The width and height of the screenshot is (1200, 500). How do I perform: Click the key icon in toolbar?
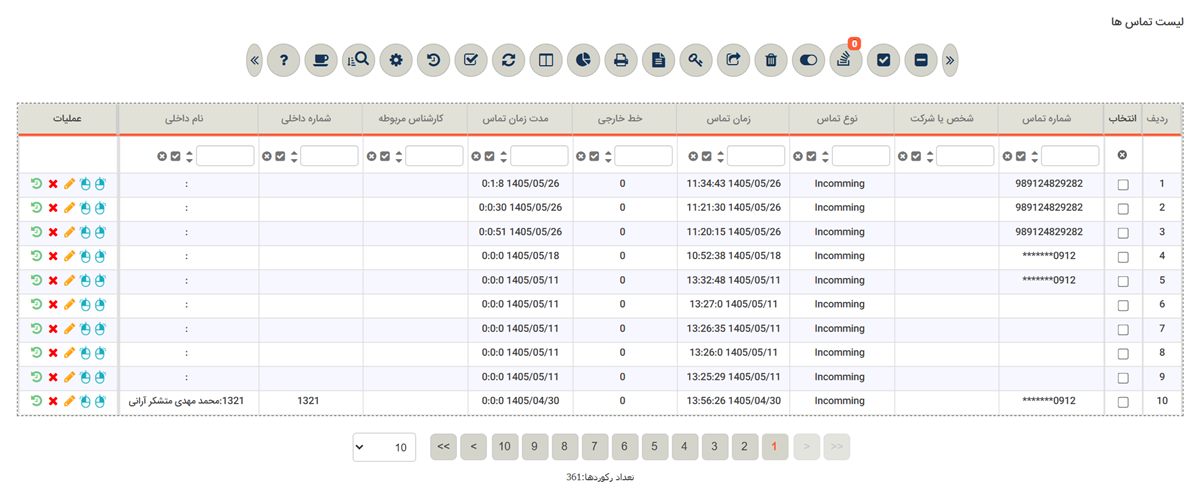pos(695,60)
